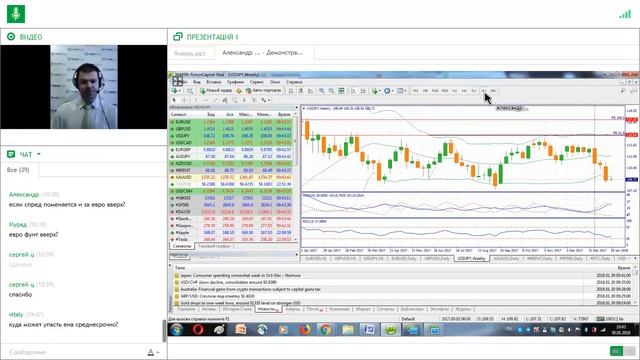Open the Japan Consumer spending news item

[402, 276]
